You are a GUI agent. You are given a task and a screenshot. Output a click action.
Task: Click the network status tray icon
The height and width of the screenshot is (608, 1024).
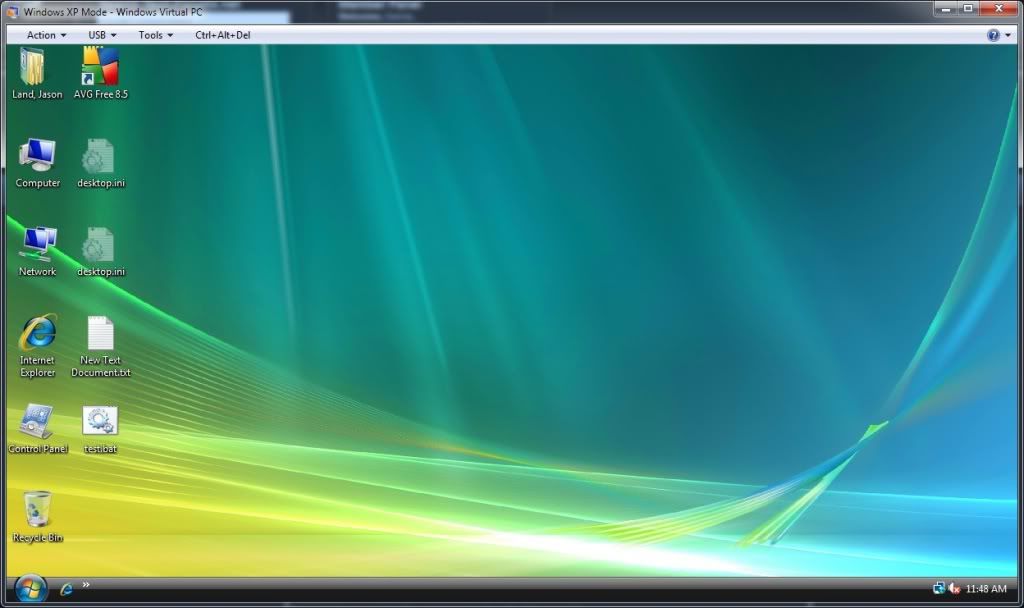(x=938, y=588)
